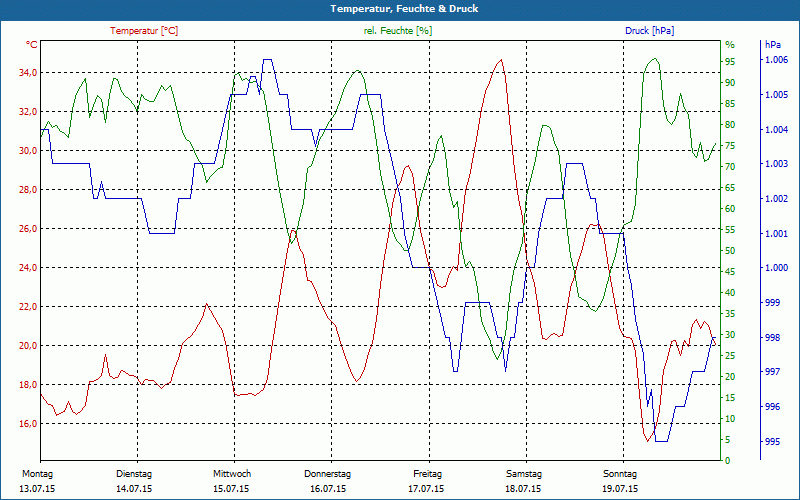Click the 'Freitag' day label
This screenshot has height=500, width=800.
pos(427,474)
